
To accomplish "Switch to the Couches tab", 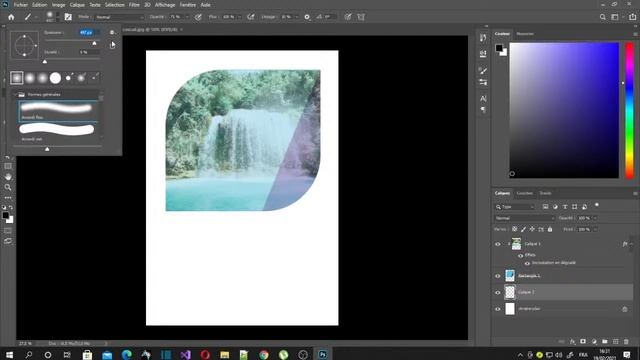I will [x=524, y=193].
